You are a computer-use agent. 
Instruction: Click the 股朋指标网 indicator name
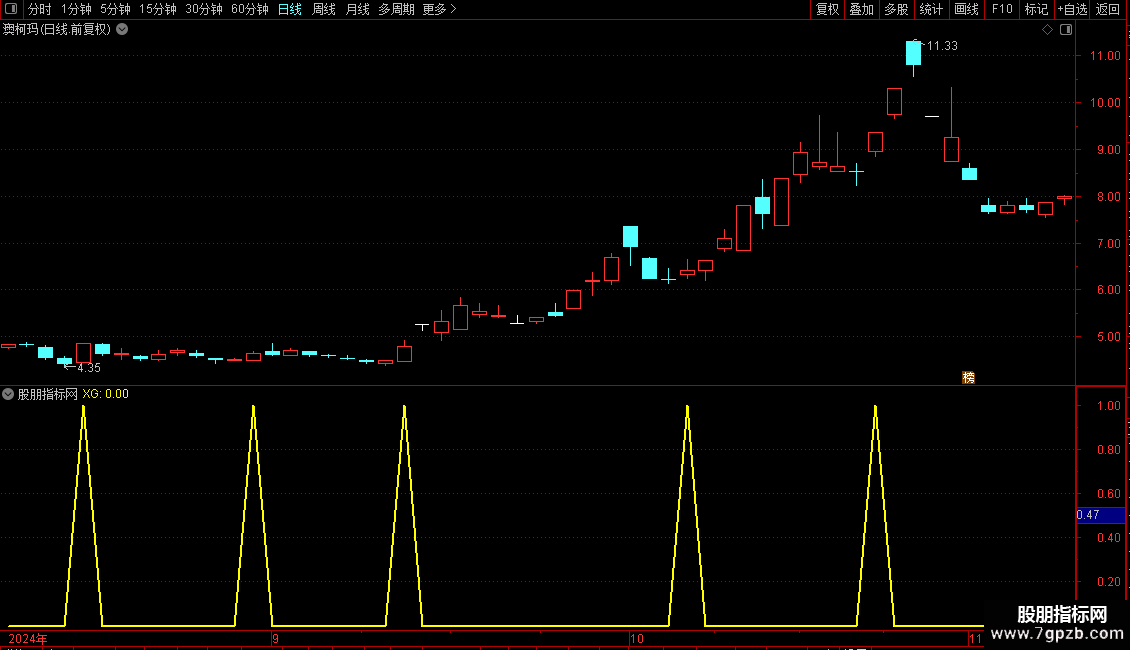pos(48,394)
